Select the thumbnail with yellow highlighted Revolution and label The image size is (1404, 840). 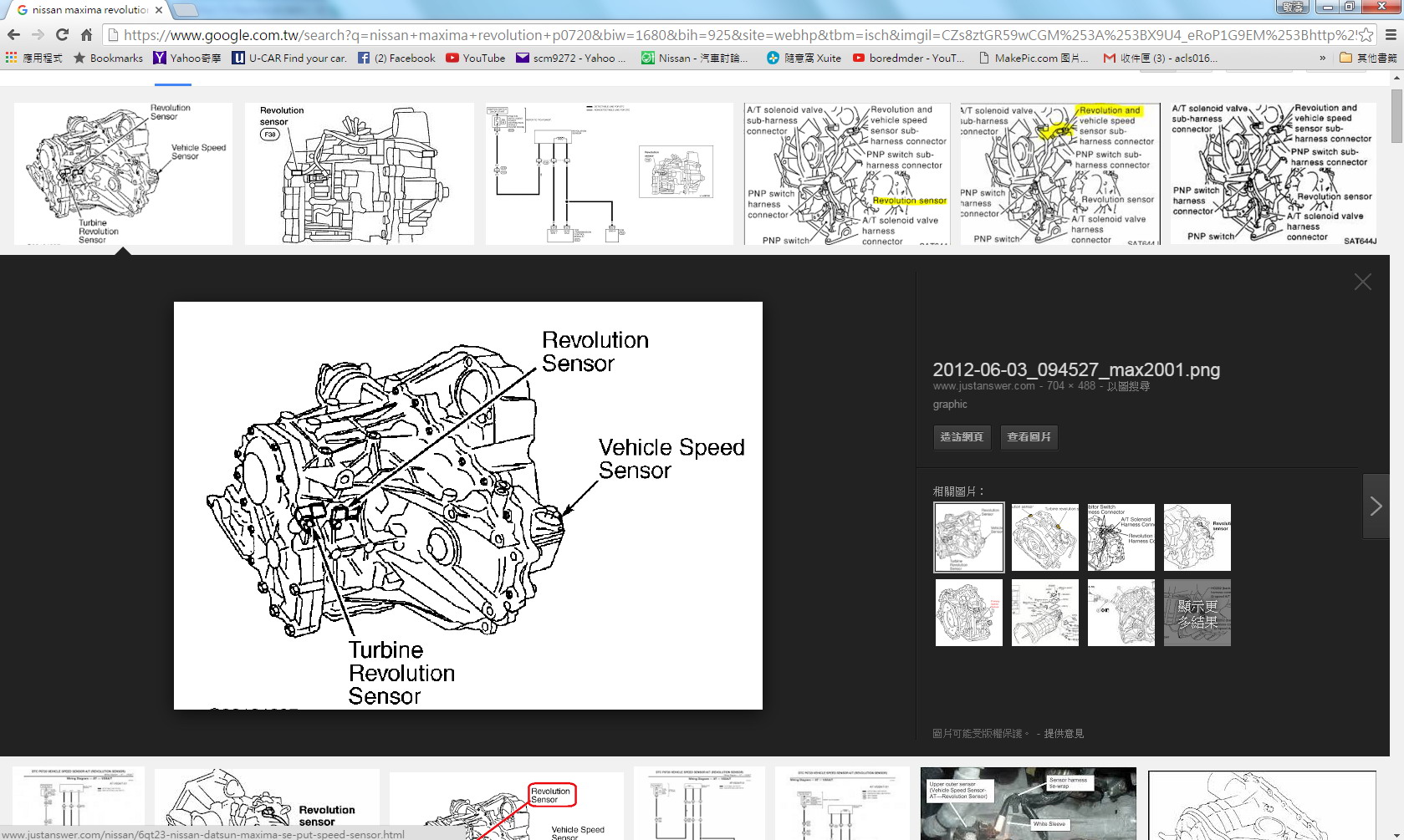[x=1059, y=174]
